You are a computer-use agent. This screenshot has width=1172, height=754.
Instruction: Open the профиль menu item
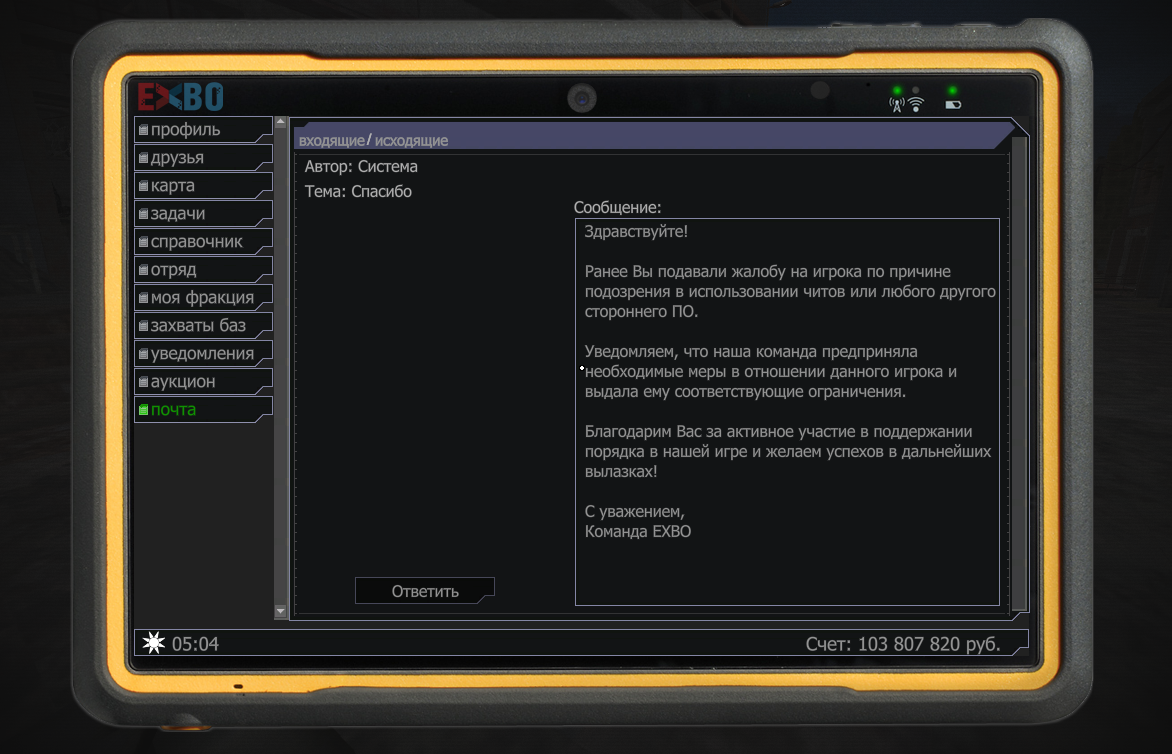click(203, 129)
